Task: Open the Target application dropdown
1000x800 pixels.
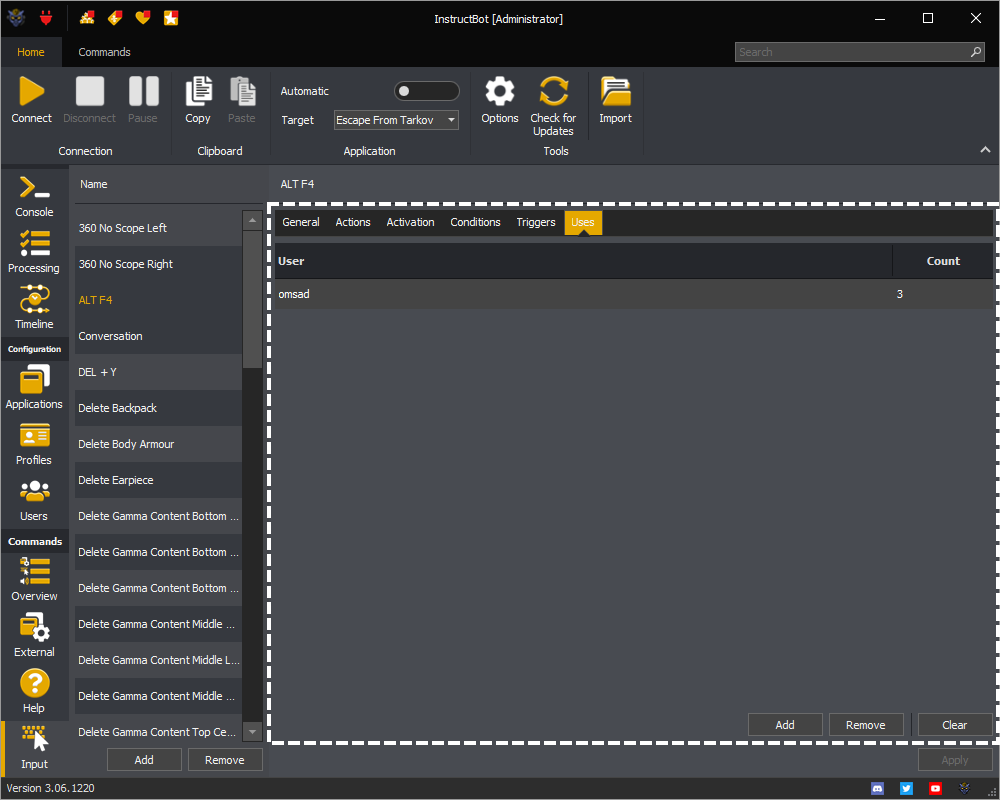Action: [396, 120]
